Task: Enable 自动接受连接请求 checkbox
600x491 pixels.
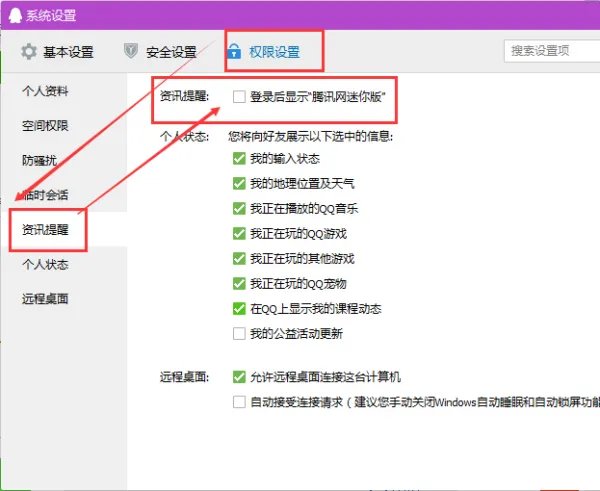Action: pyautogui.click(x=239, y=402)
